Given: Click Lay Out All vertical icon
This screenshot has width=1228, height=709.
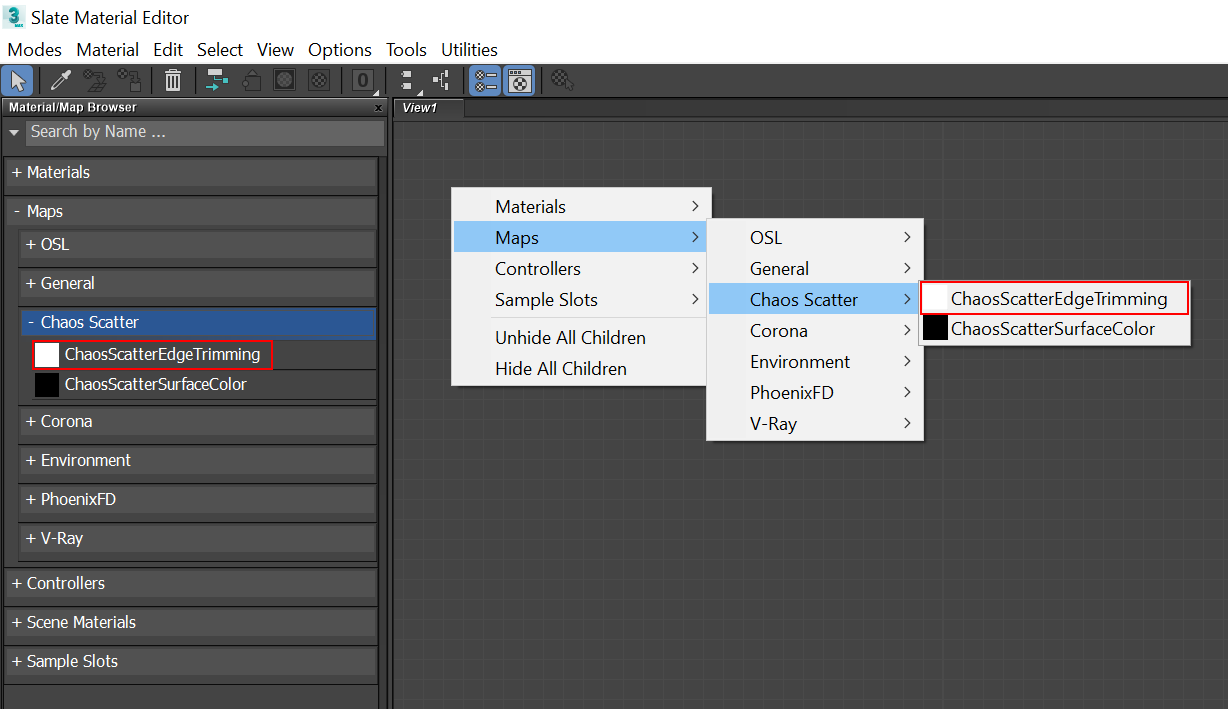Looking at the screenshot, I should [x=407, y=81].
